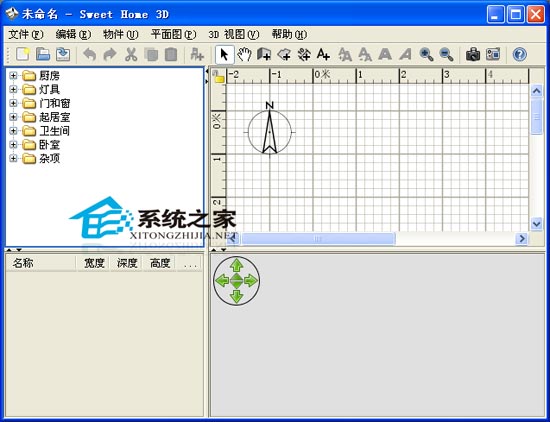The image size is (550, 422).
Task: Click the compass rose on the plan
Action: click(x=269, y=130)
